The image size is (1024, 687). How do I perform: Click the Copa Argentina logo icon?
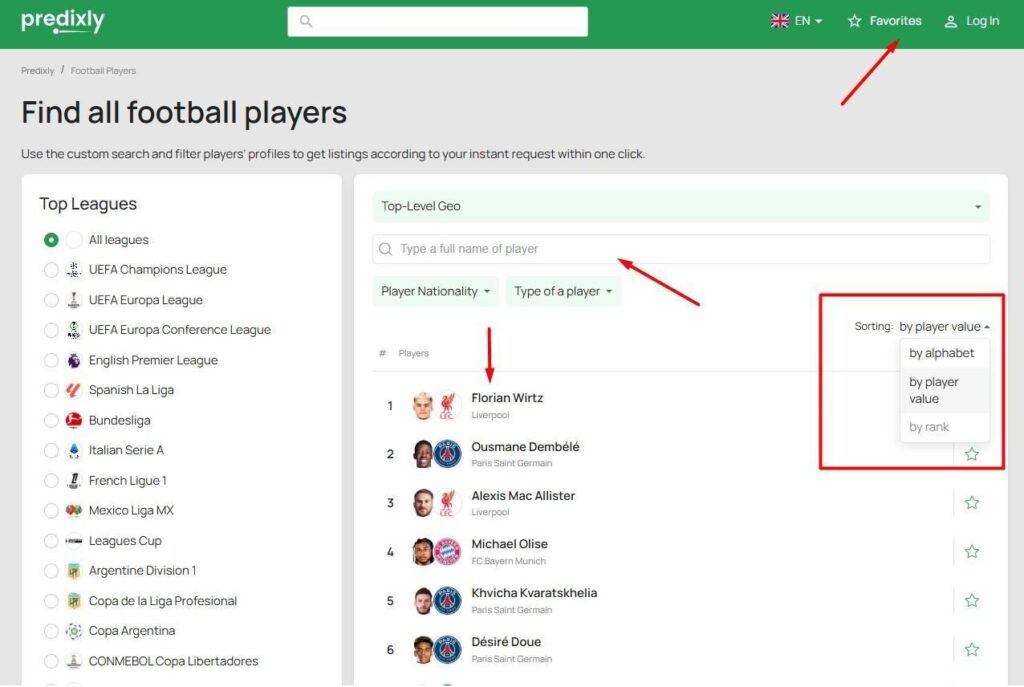[74, 631]
